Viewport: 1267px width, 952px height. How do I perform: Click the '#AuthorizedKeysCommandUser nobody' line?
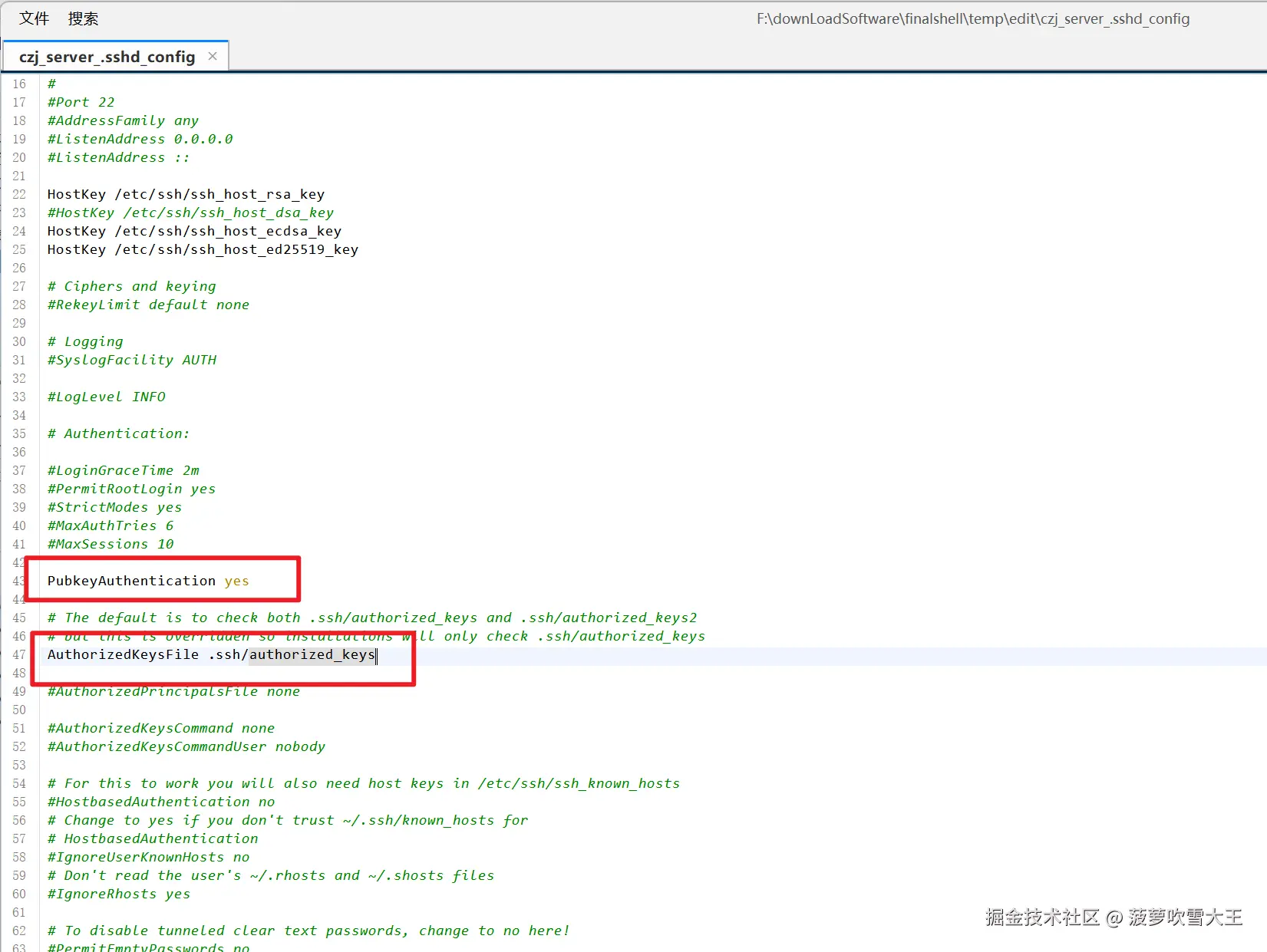pos(186,746)
